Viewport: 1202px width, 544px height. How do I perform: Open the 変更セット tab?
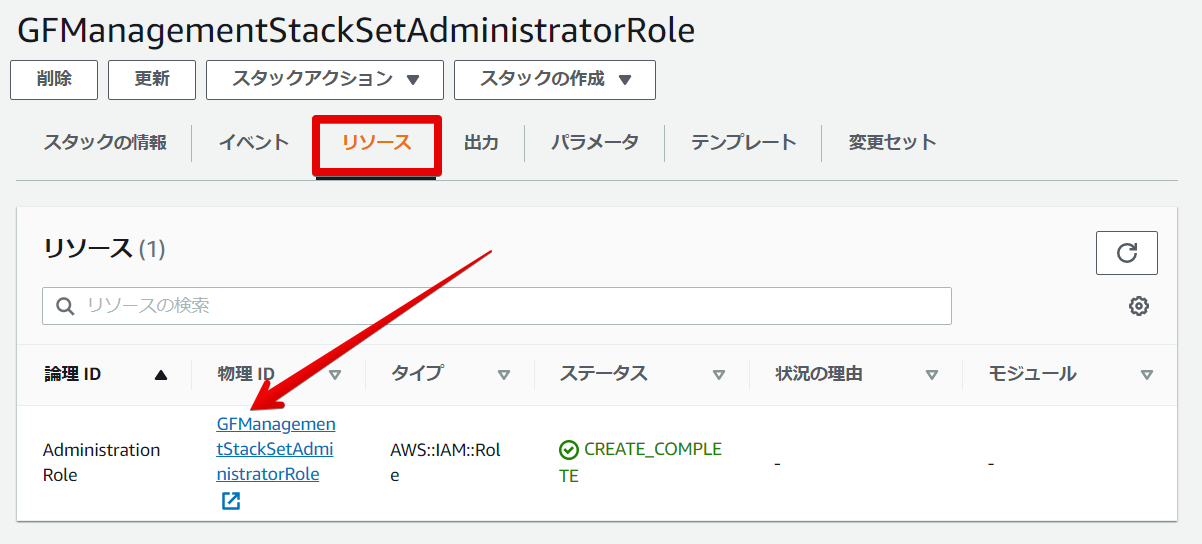click(x=893, y=142)
